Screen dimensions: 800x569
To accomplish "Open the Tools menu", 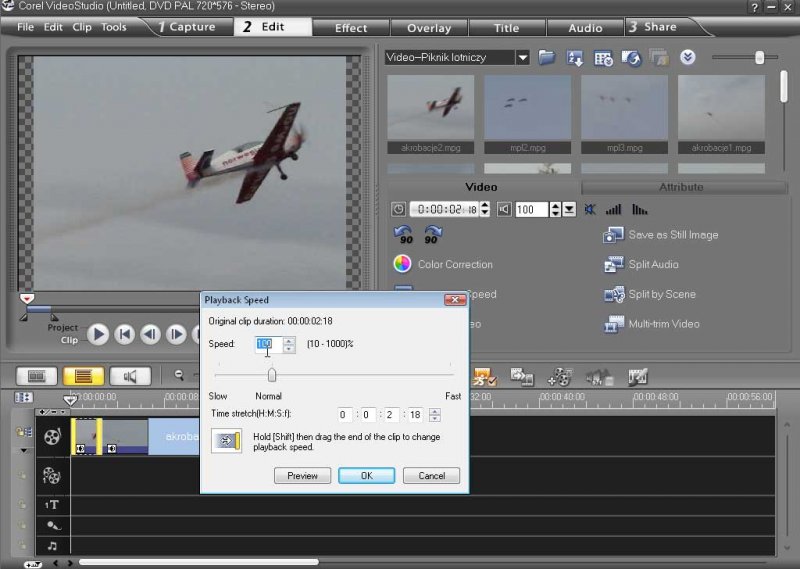I will click(114, 27).
